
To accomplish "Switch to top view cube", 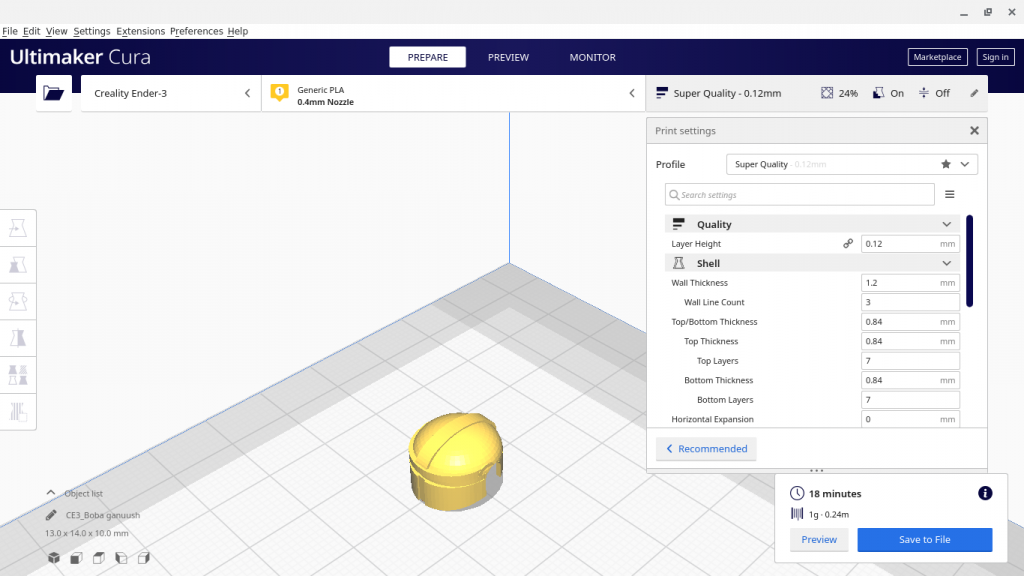I will coord(99,558).
